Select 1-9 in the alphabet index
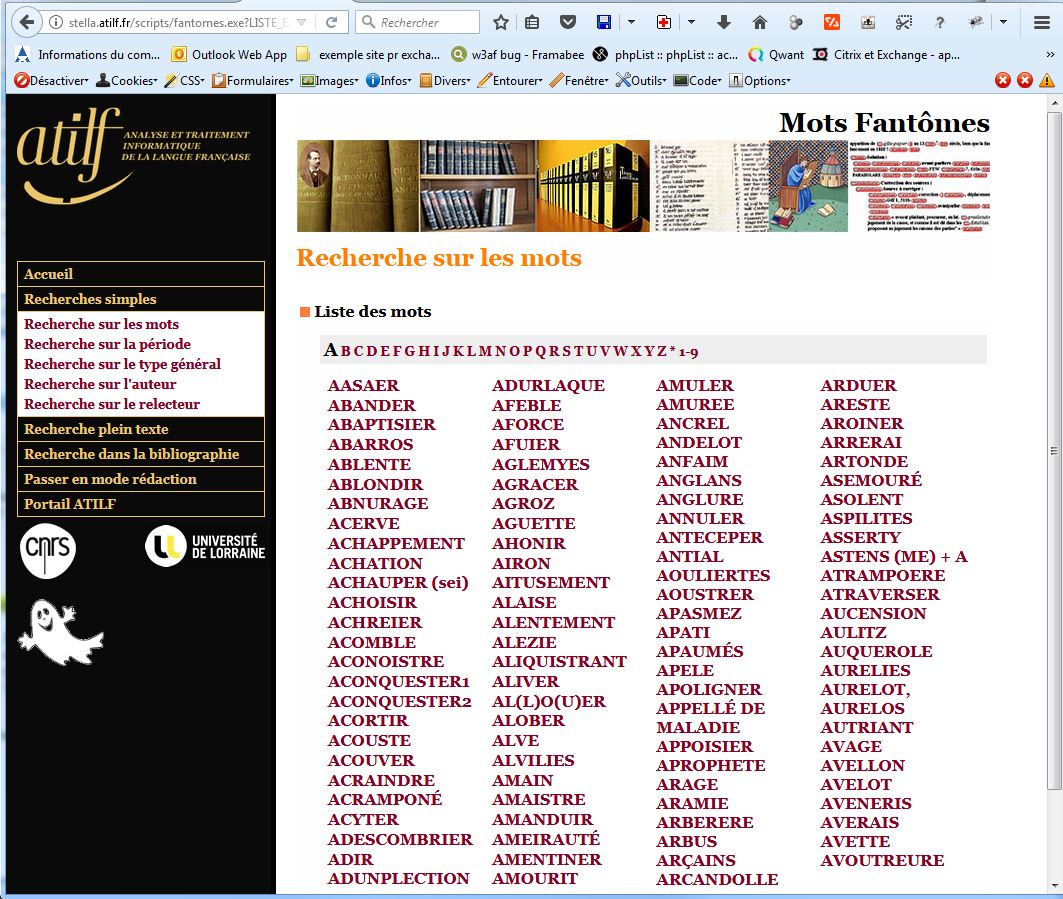This screenshot has width=1063, height=899. click(x=689, y=352)
